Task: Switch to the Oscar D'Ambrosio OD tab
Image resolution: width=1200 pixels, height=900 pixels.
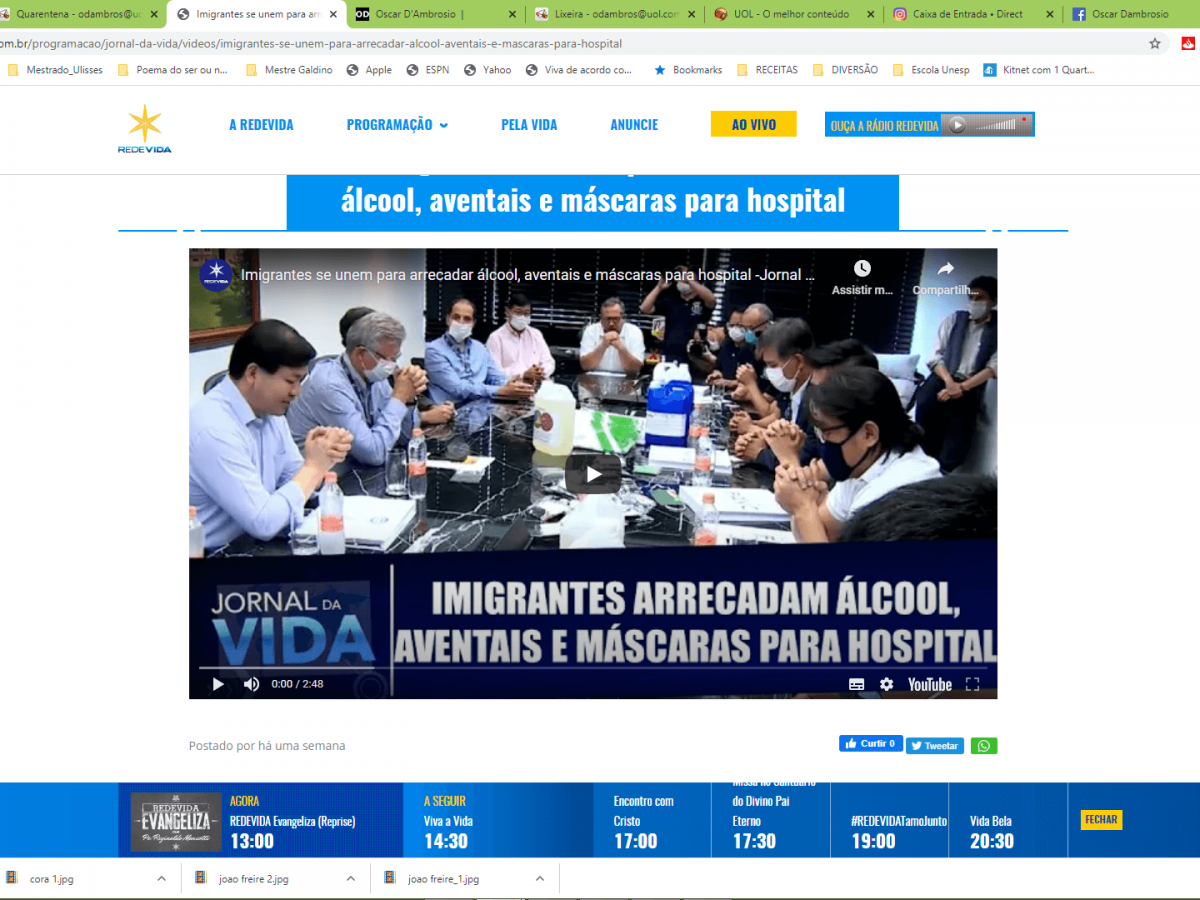Action: 435,14
